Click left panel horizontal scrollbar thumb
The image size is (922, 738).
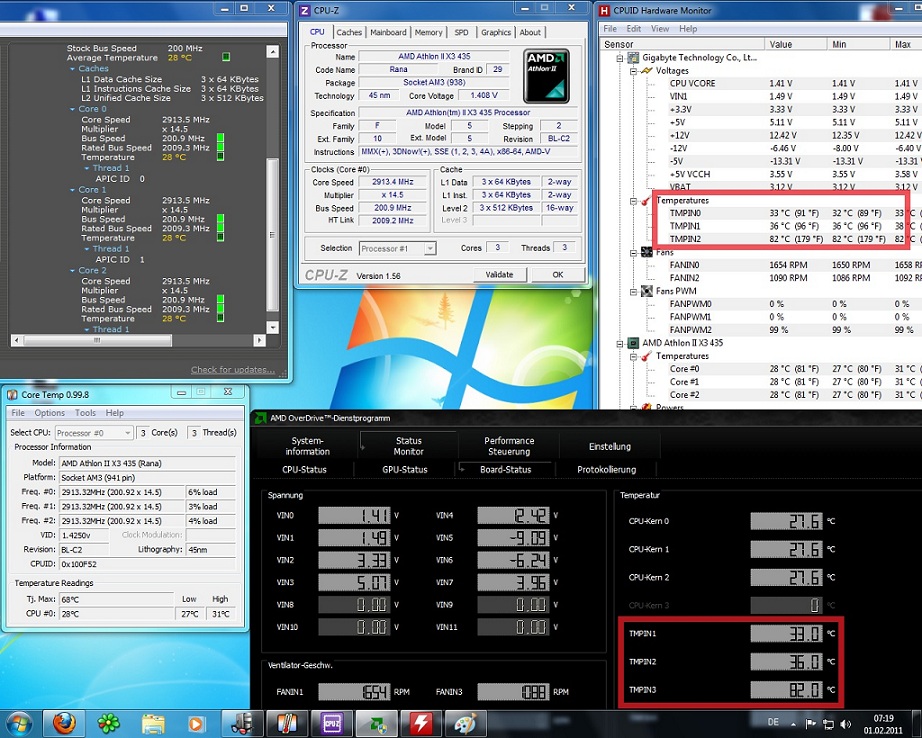pos(98,340)
